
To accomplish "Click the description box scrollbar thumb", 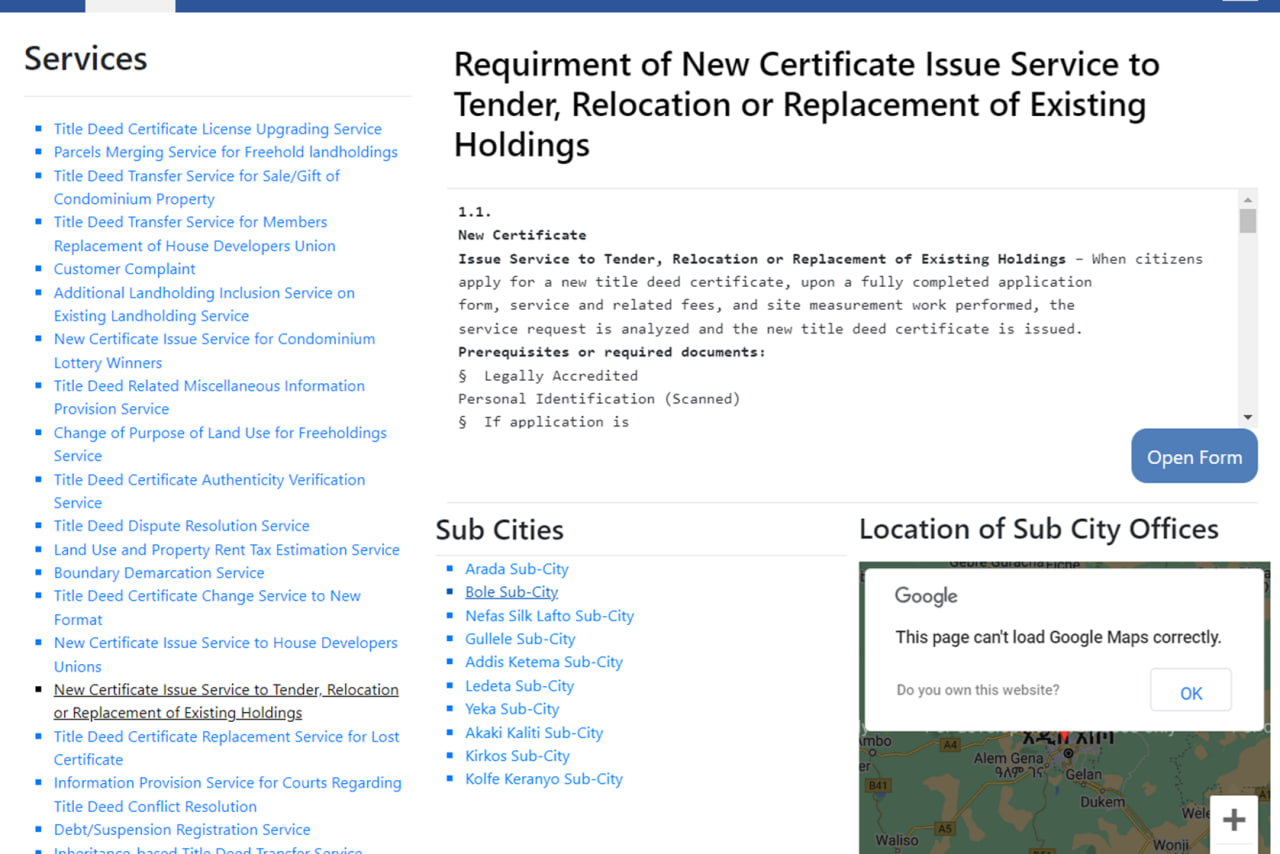I will pyautogui.click(x=1247, y=220).
